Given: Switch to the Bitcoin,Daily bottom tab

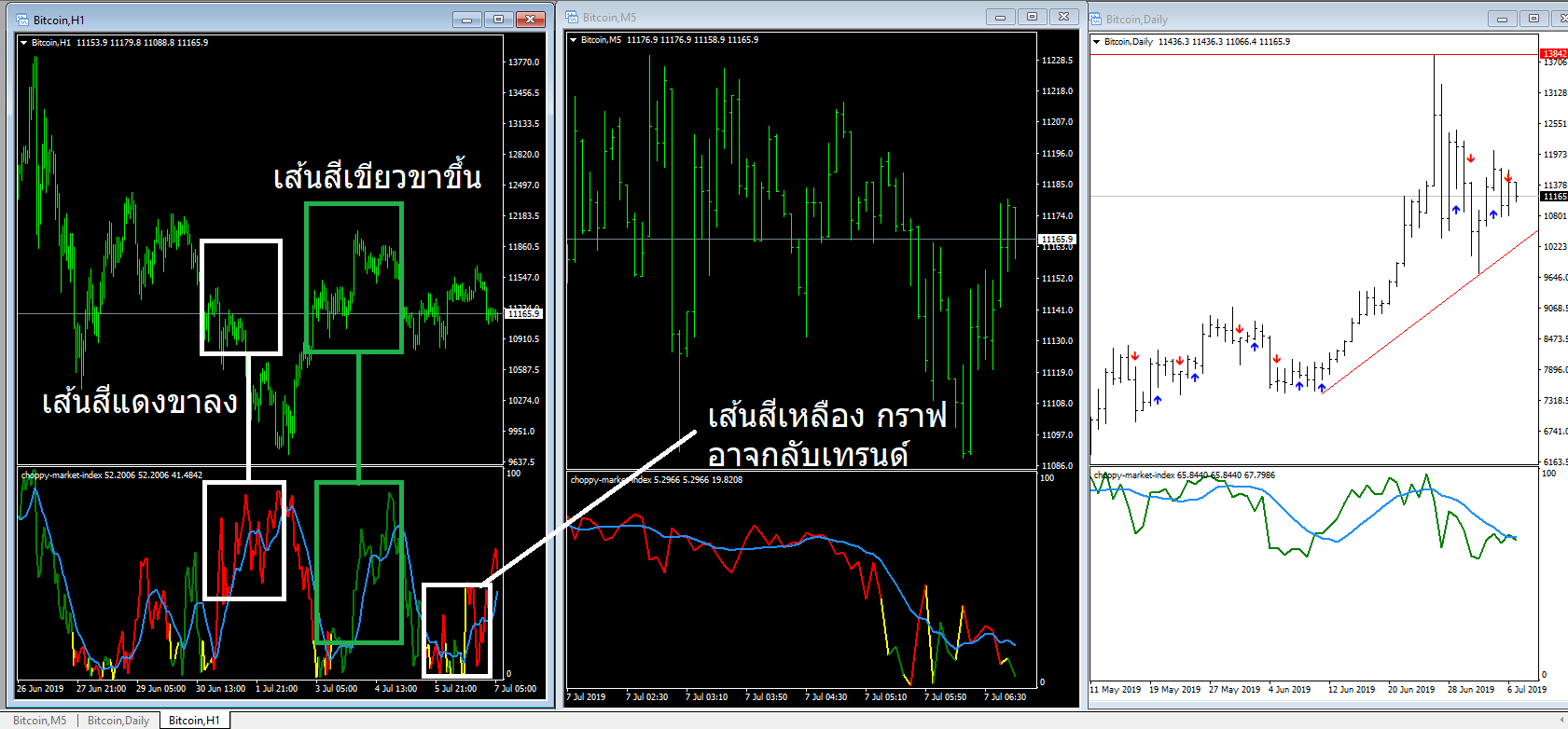Looking at the screenshot, I should 118,720.
